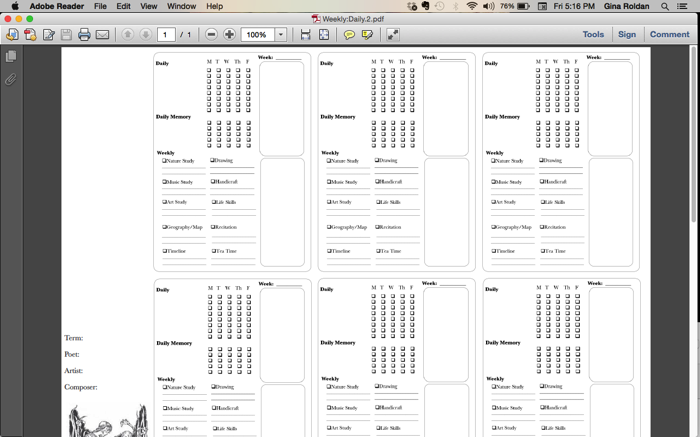Open the Comment pane
The height and width of the screenshot is (437, 700).
pos(669,34)
